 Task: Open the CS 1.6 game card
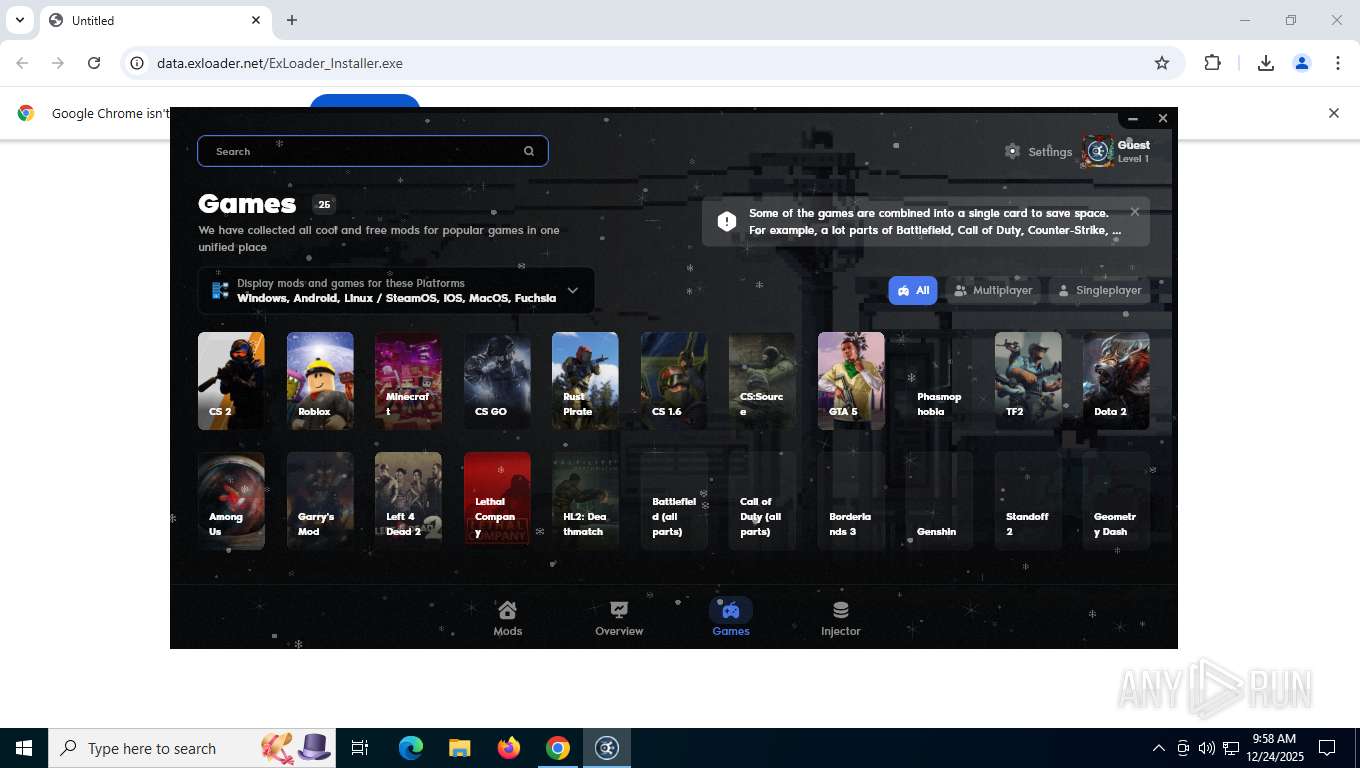click(674, 381)
